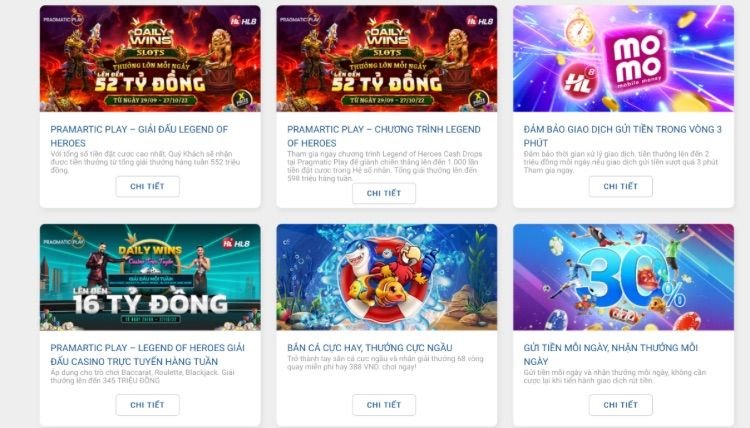This screenshot has height=428, width=750.
Task: Click the title Đảm bảo giao dịch gửi tiền
Action: [622, 136]
